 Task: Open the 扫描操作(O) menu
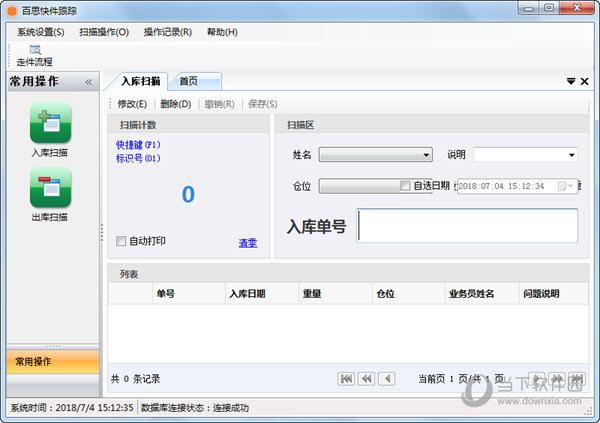click(x=104, y=32)
